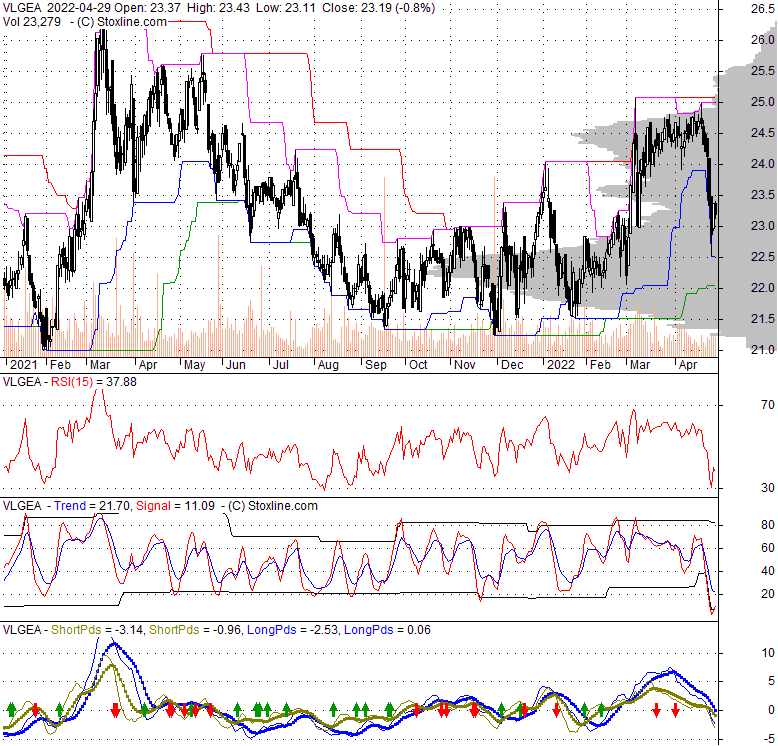Click the 22.0 price axis label
Image resolution: width=778 pixels, height=746 pixels.
pyautogui.click(x=763, y=288)
